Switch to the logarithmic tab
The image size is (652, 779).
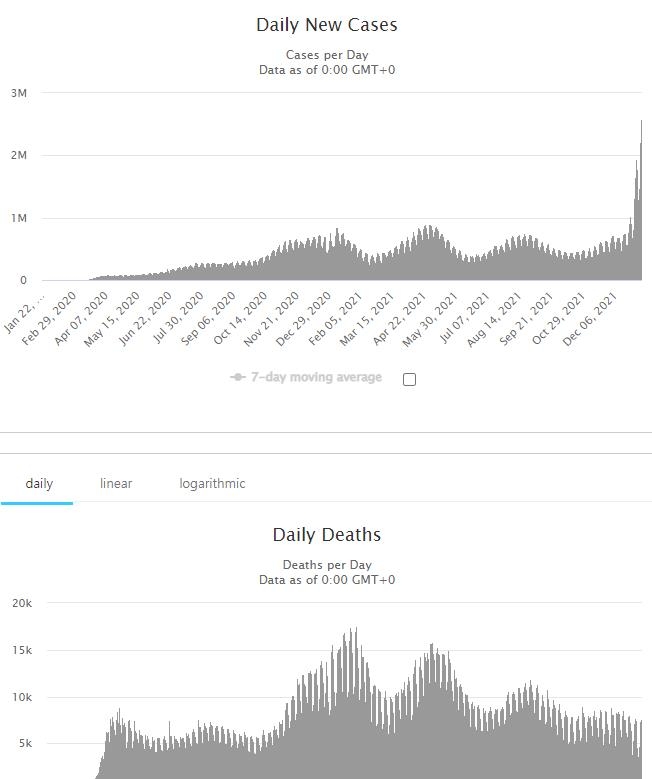pos(212,483)
